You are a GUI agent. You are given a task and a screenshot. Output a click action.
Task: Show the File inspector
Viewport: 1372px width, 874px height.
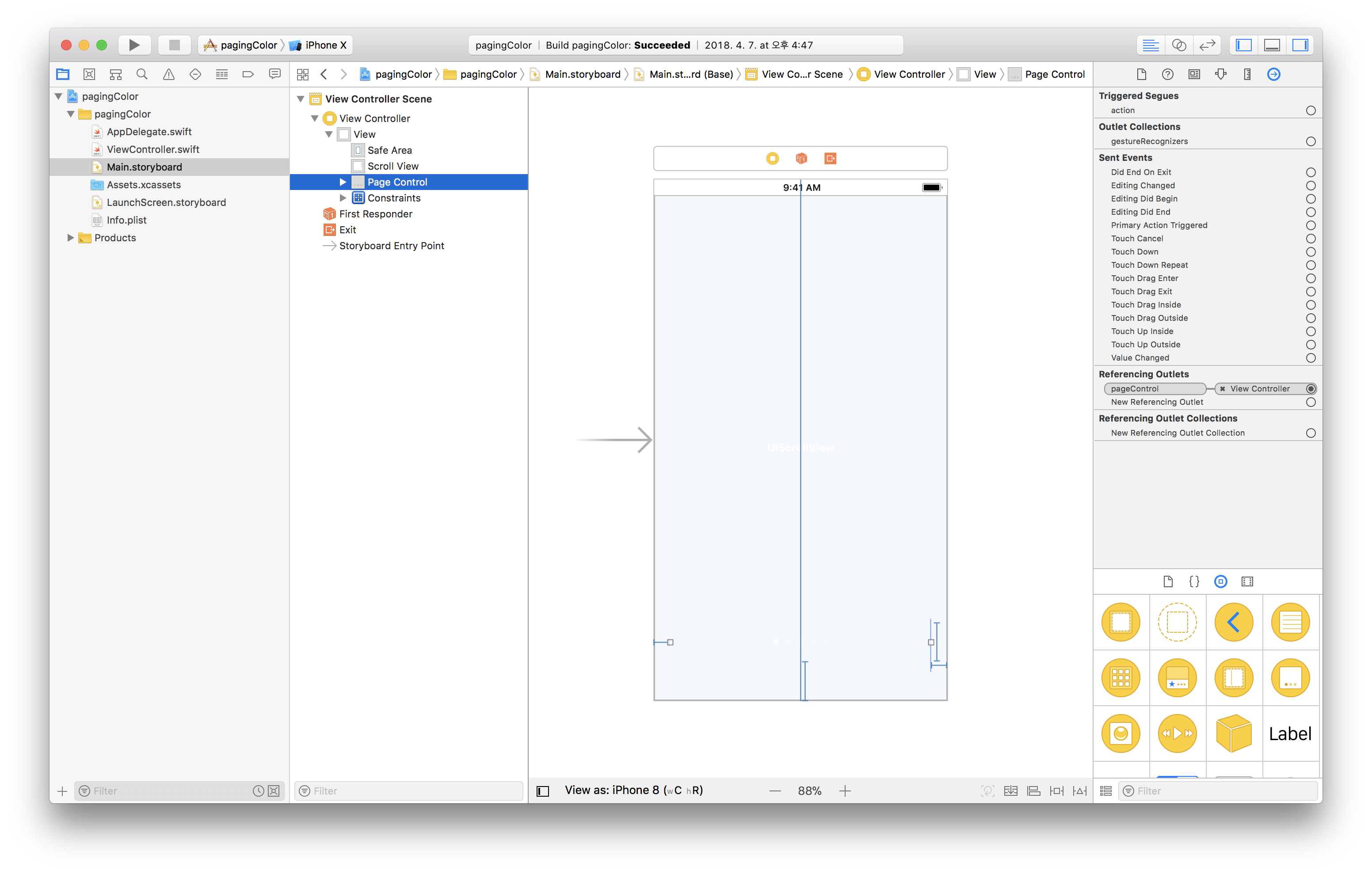pos(1141,74)
